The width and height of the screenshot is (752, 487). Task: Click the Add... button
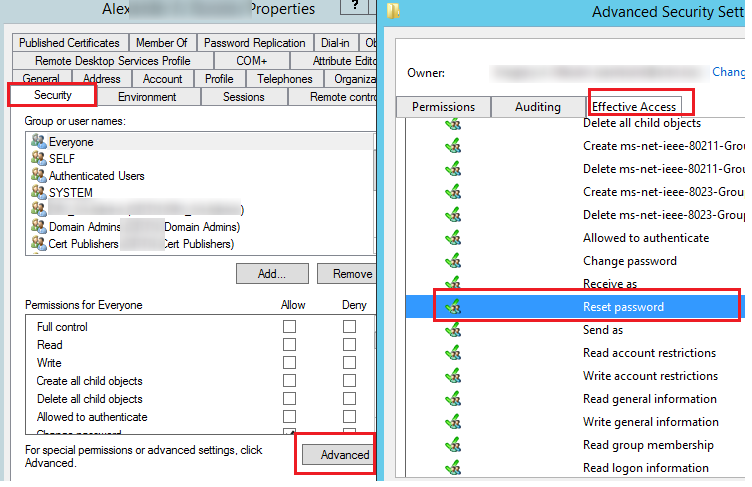[271, 273]
